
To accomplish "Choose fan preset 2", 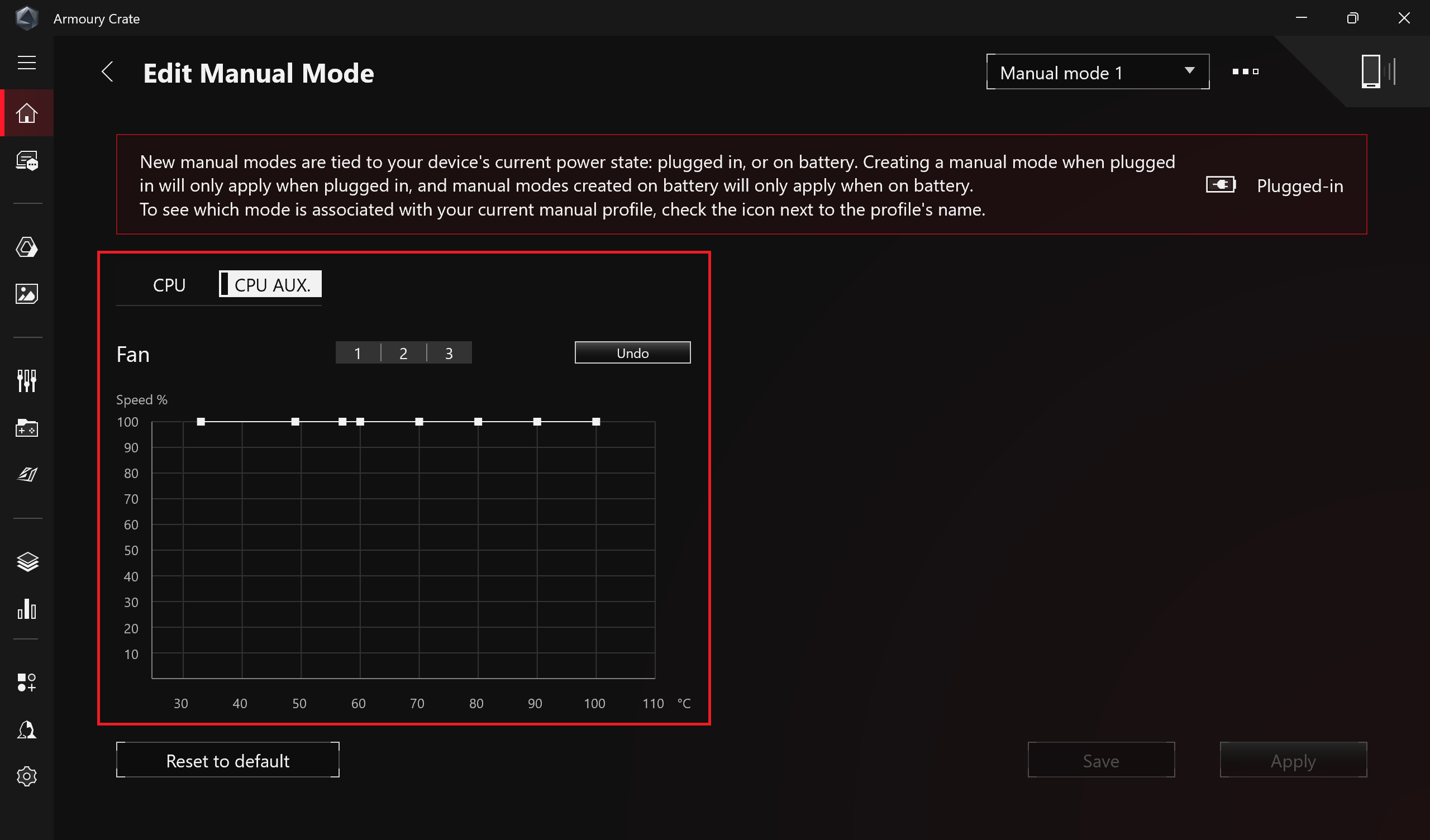I will [x=403, y=353].
